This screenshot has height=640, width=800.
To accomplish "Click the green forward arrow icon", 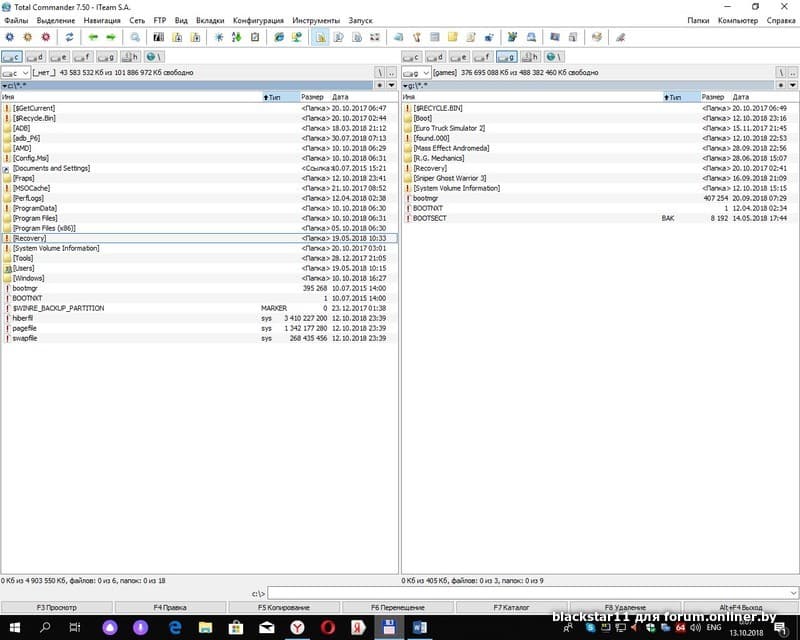I will (109, 37).
